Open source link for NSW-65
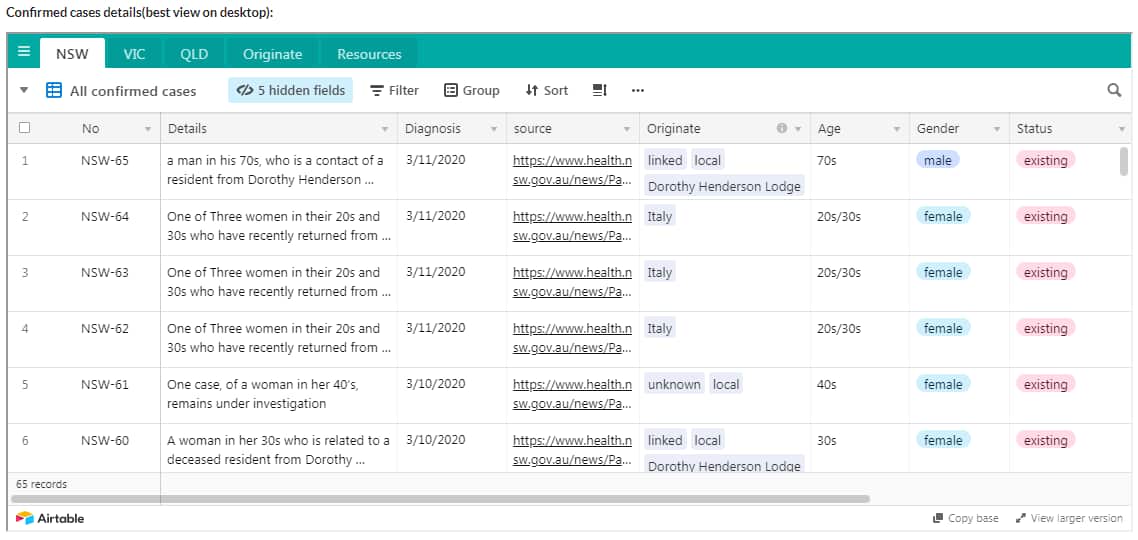The image size is (1138, 540). pyautogui.click(x=572, y=170)
